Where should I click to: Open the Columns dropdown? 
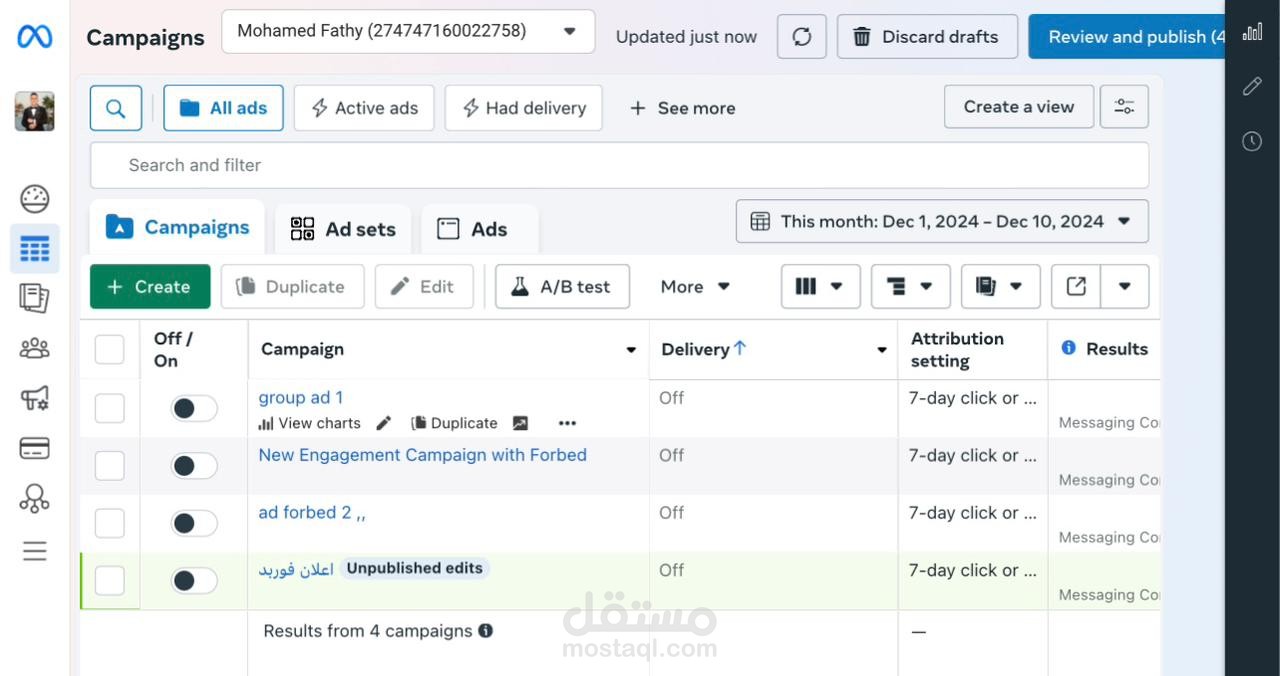click(821, 286)
